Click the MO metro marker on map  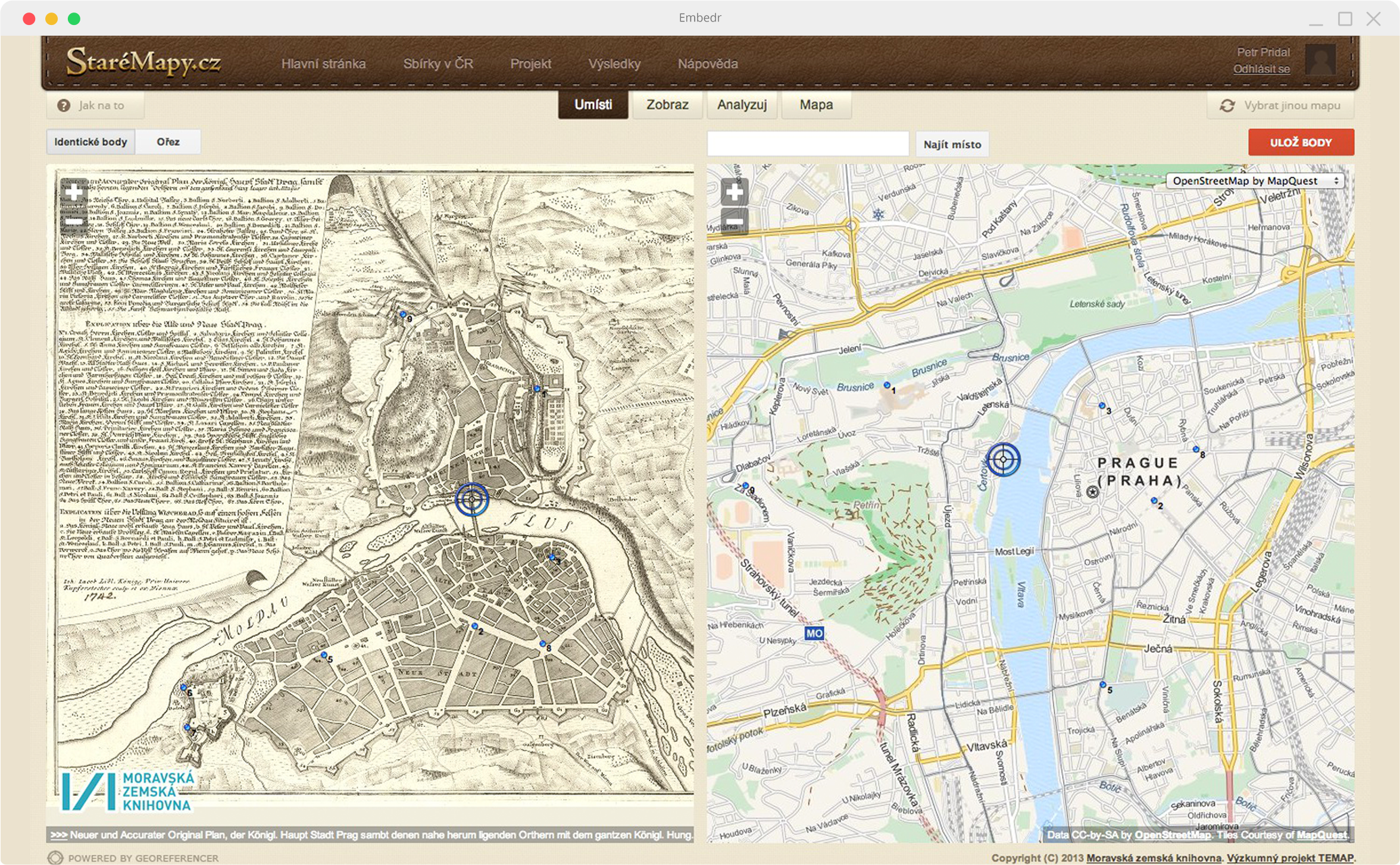(814, 633)
